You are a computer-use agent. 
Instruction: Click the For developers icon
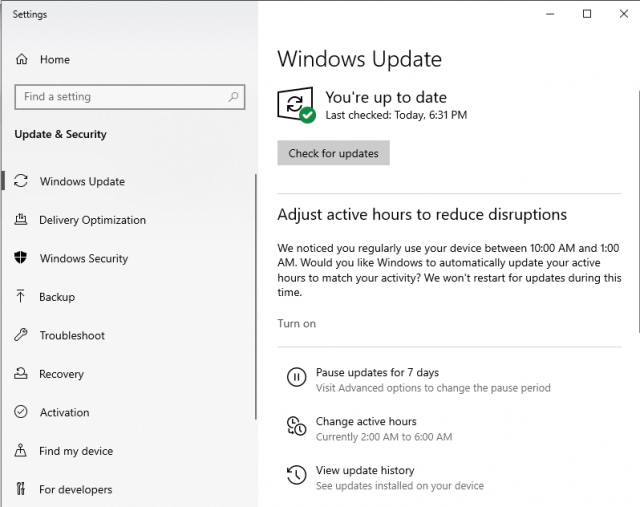20,490
